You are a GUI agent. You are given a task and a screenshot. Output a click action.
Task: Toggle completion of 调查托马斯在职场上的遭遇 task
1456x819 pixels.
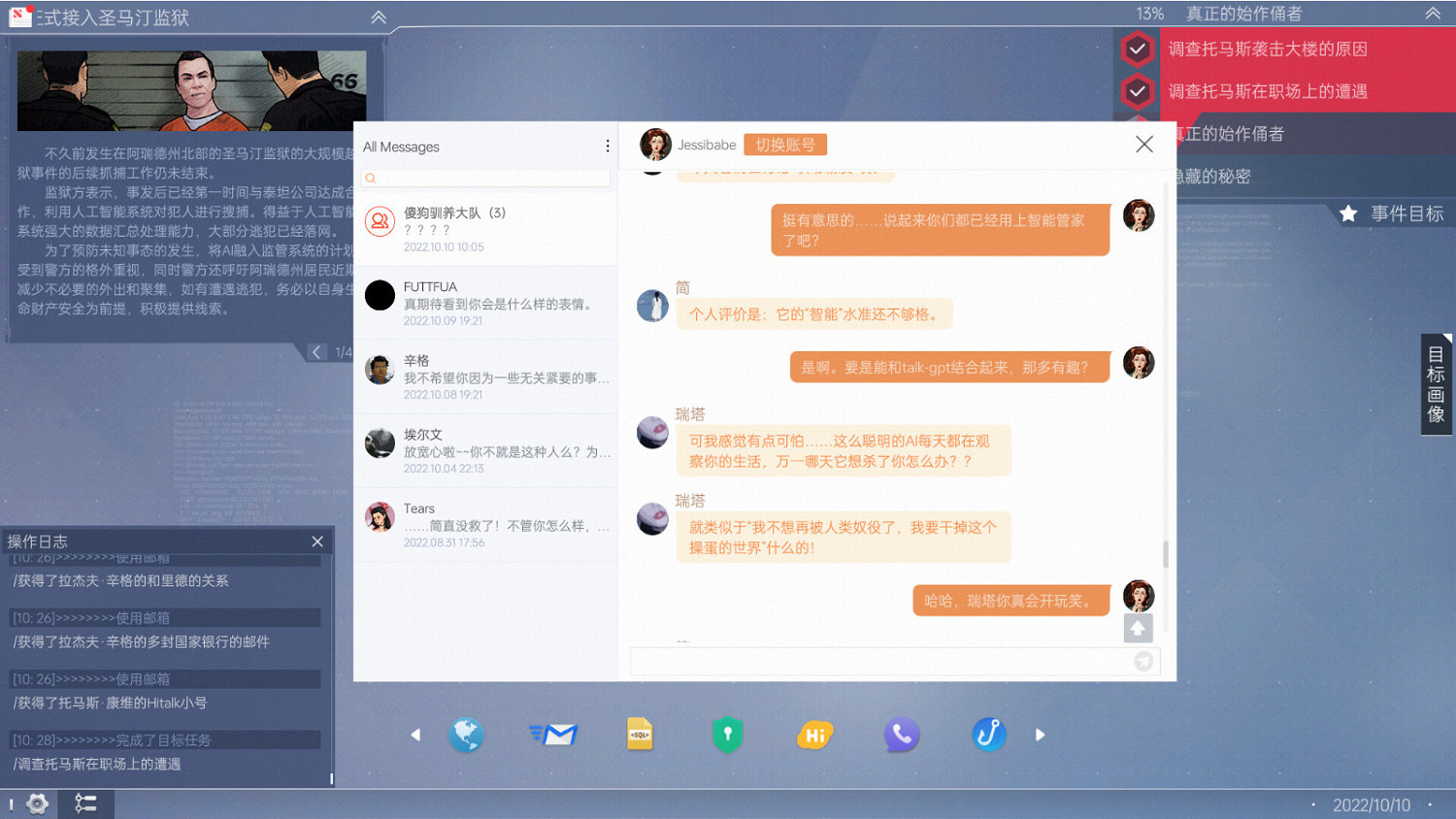[x=1138, y=91]
